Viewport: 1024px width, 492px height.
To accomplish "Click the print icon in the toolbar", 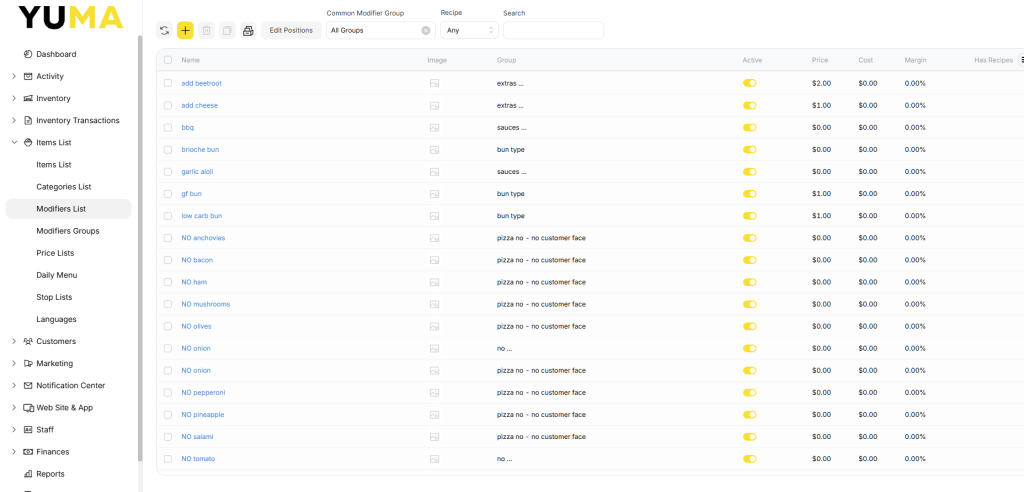I will pyautogui.click(x=248, y=30).
